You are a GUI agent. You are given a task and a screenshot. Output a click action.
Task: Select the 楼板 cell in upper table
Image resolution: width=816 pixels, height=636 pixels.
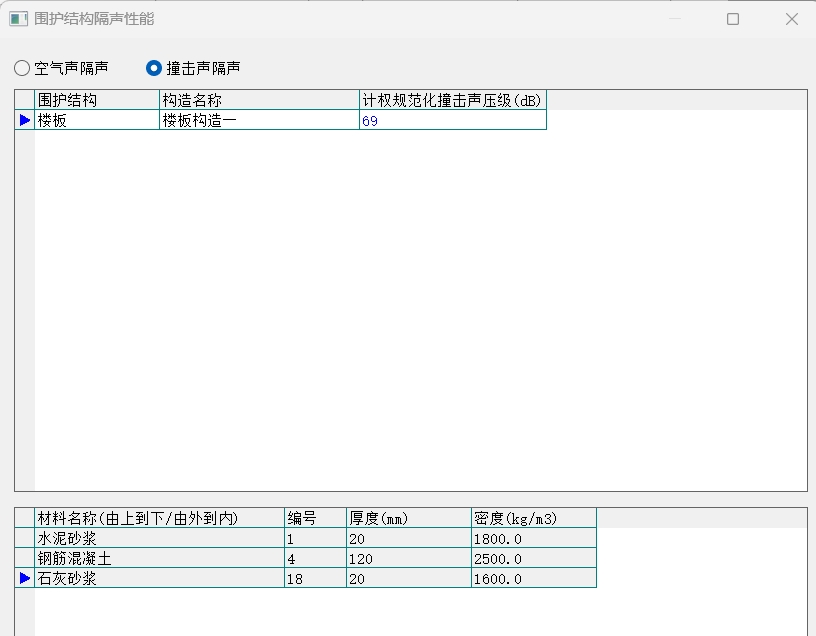96,120
